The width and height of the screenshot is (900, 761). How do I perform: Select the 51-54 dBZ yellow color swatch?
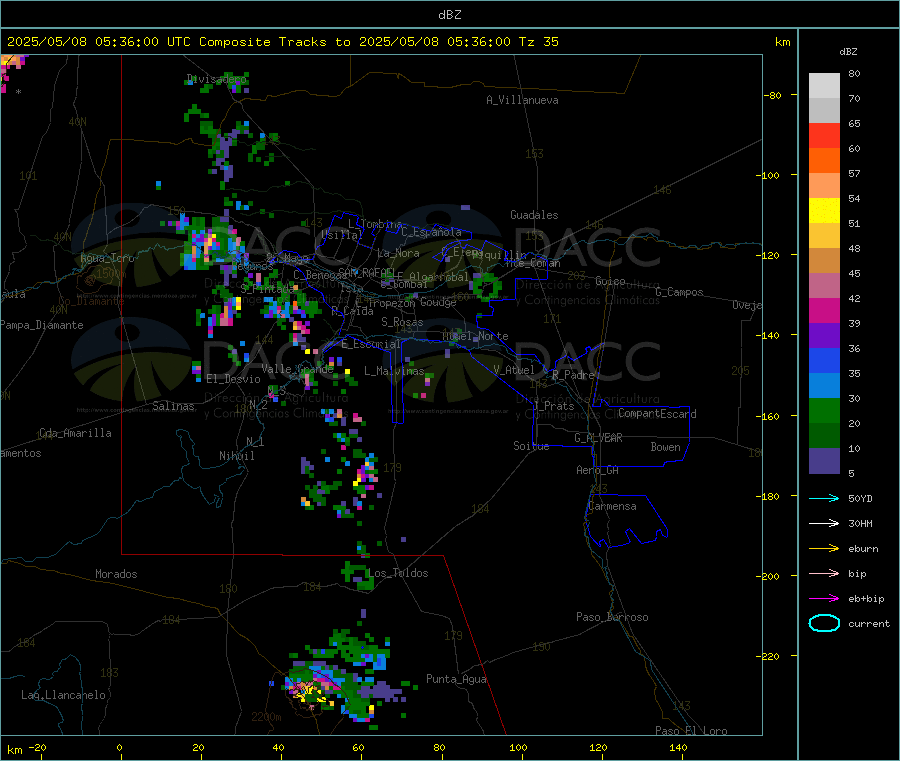point(824,211)
